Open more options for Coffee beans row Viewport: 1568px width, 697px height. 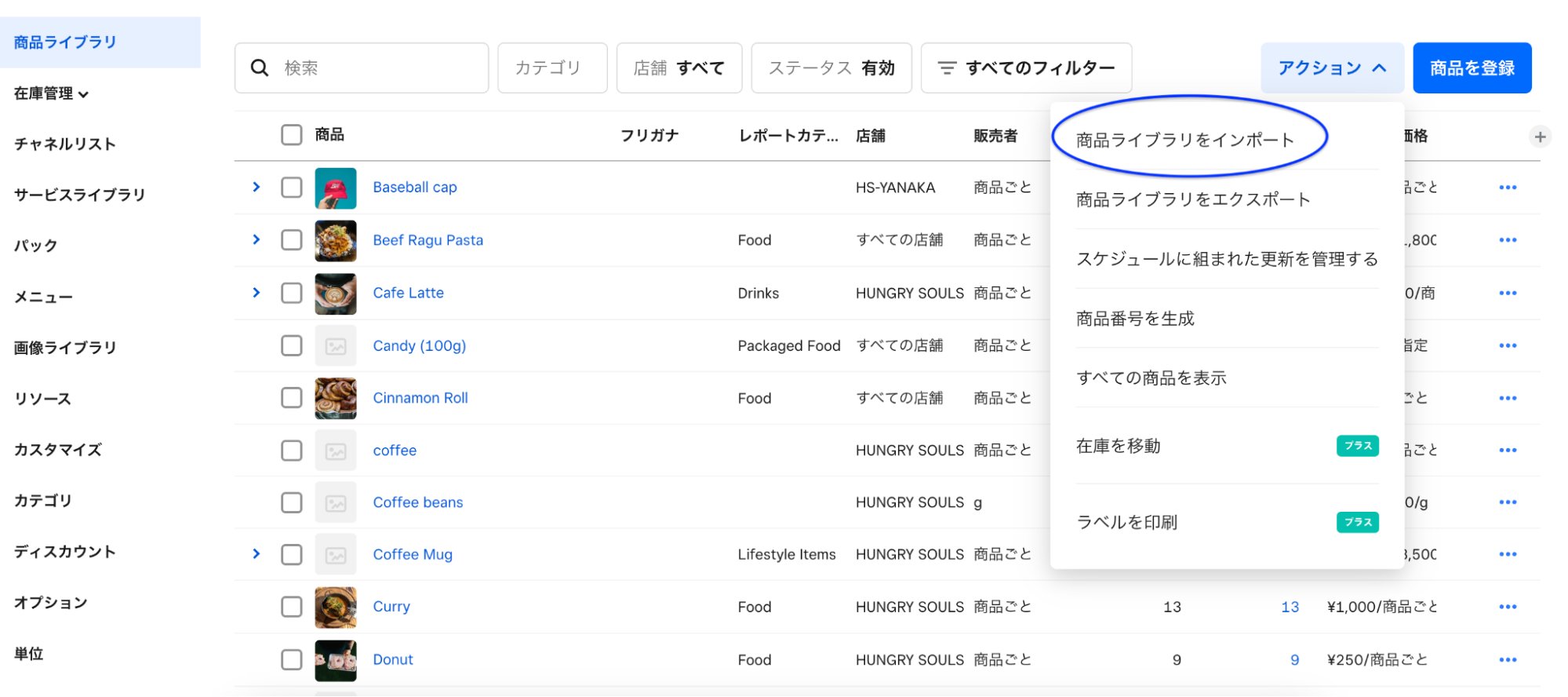point(1508,502)
